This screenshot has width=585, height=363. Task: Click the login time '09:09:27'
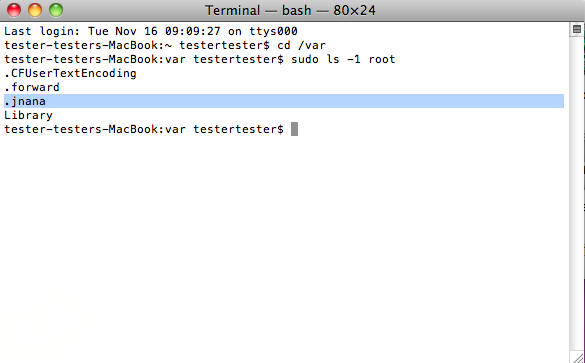pos(193,31)
